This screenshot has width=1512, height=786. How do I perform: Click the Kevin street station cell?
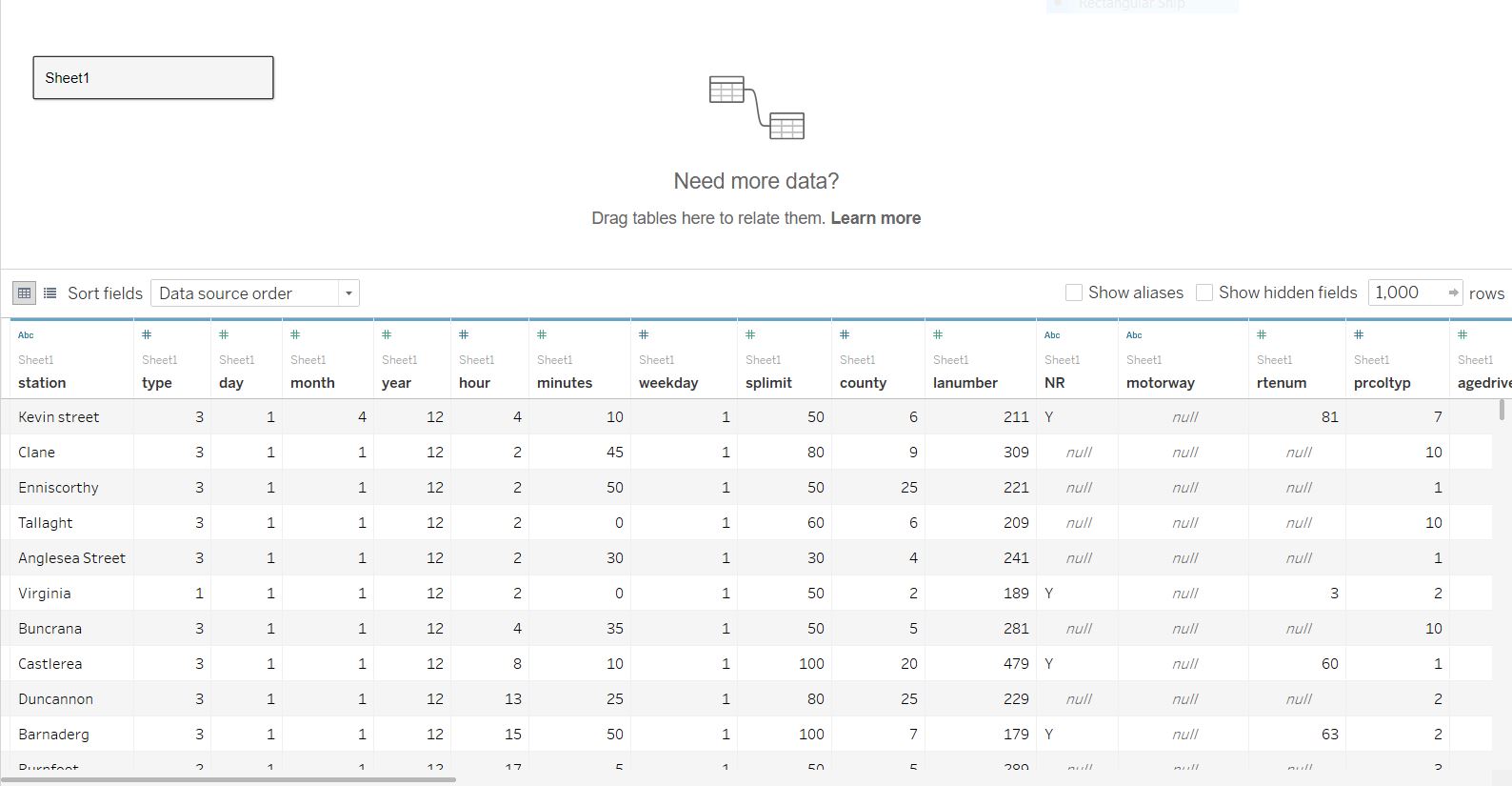(59, 417)
